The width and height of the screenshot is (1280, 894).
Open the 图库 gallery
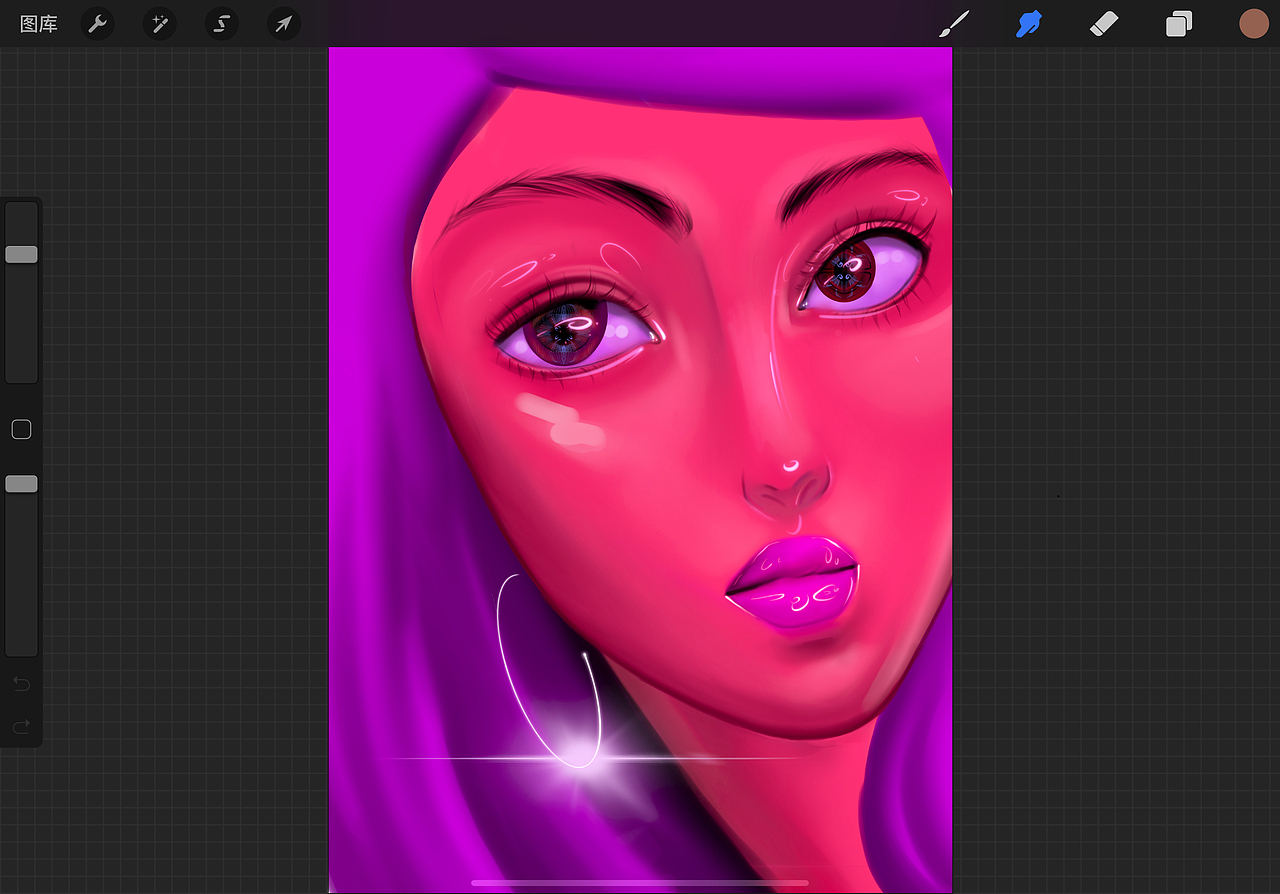(x=39, y=24)
